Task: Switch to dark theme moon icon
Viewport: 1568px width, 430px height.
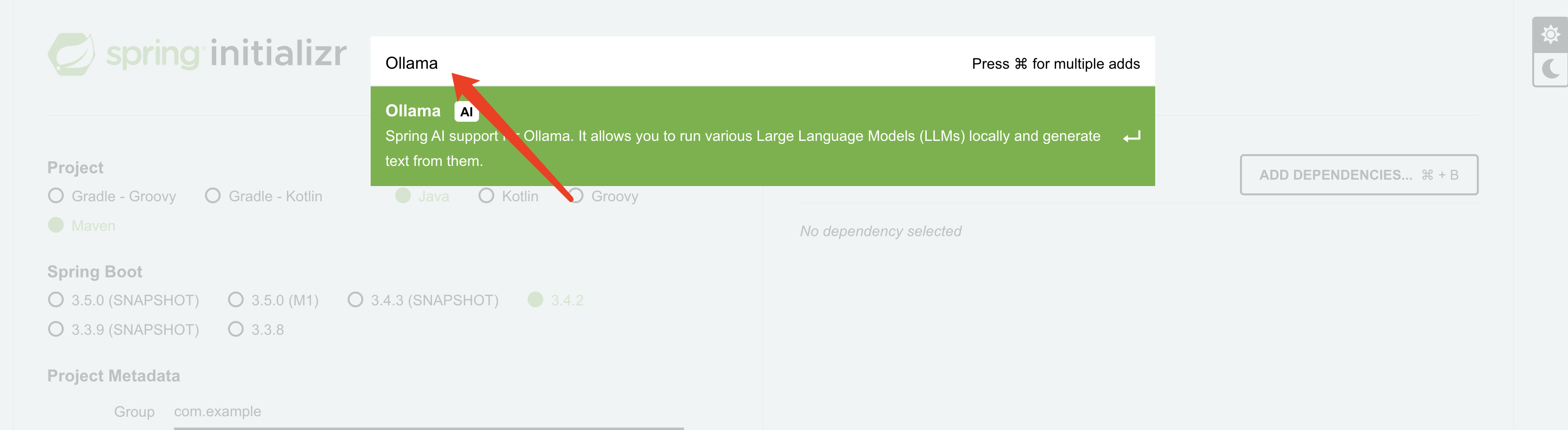Action: coord(1550,69)
